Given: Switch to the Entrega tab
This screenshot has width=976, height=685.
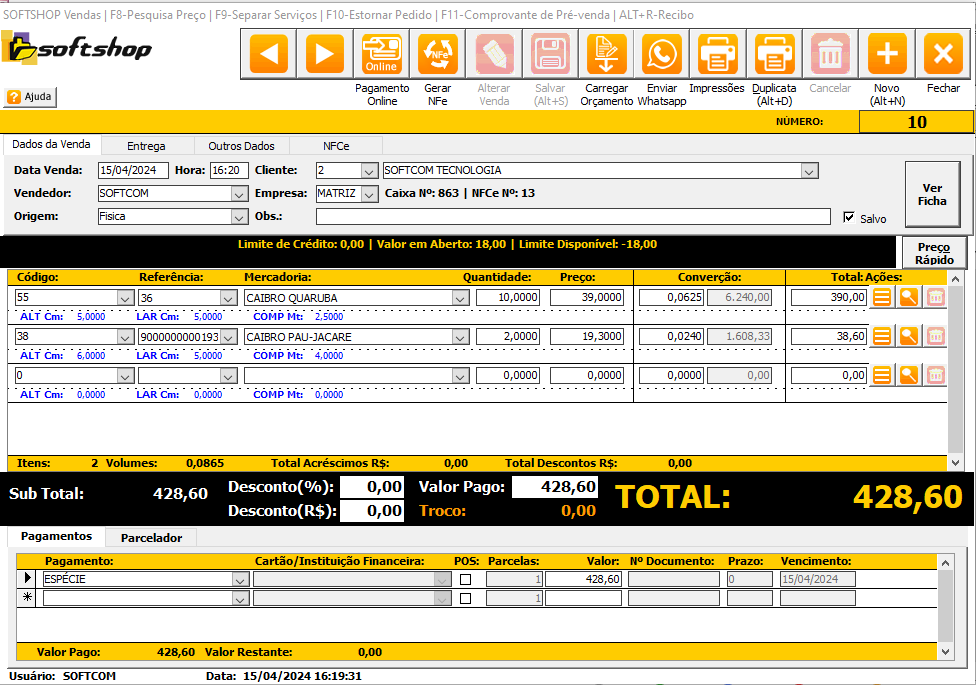Looking at the screenshot, I should click(x=146, y=146).
